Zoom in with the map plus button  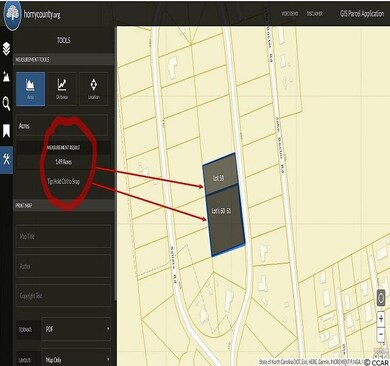pos(381,318)
